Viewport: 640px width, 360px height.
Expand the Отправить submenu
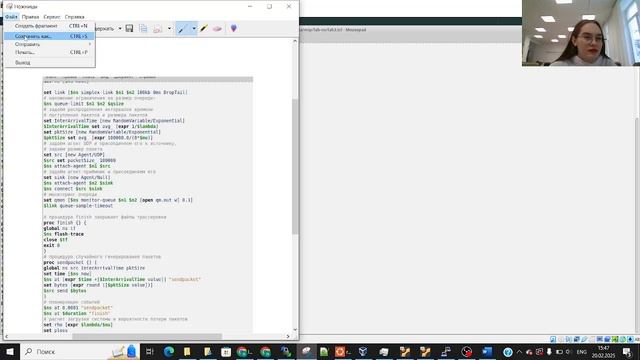pos(49,44)
